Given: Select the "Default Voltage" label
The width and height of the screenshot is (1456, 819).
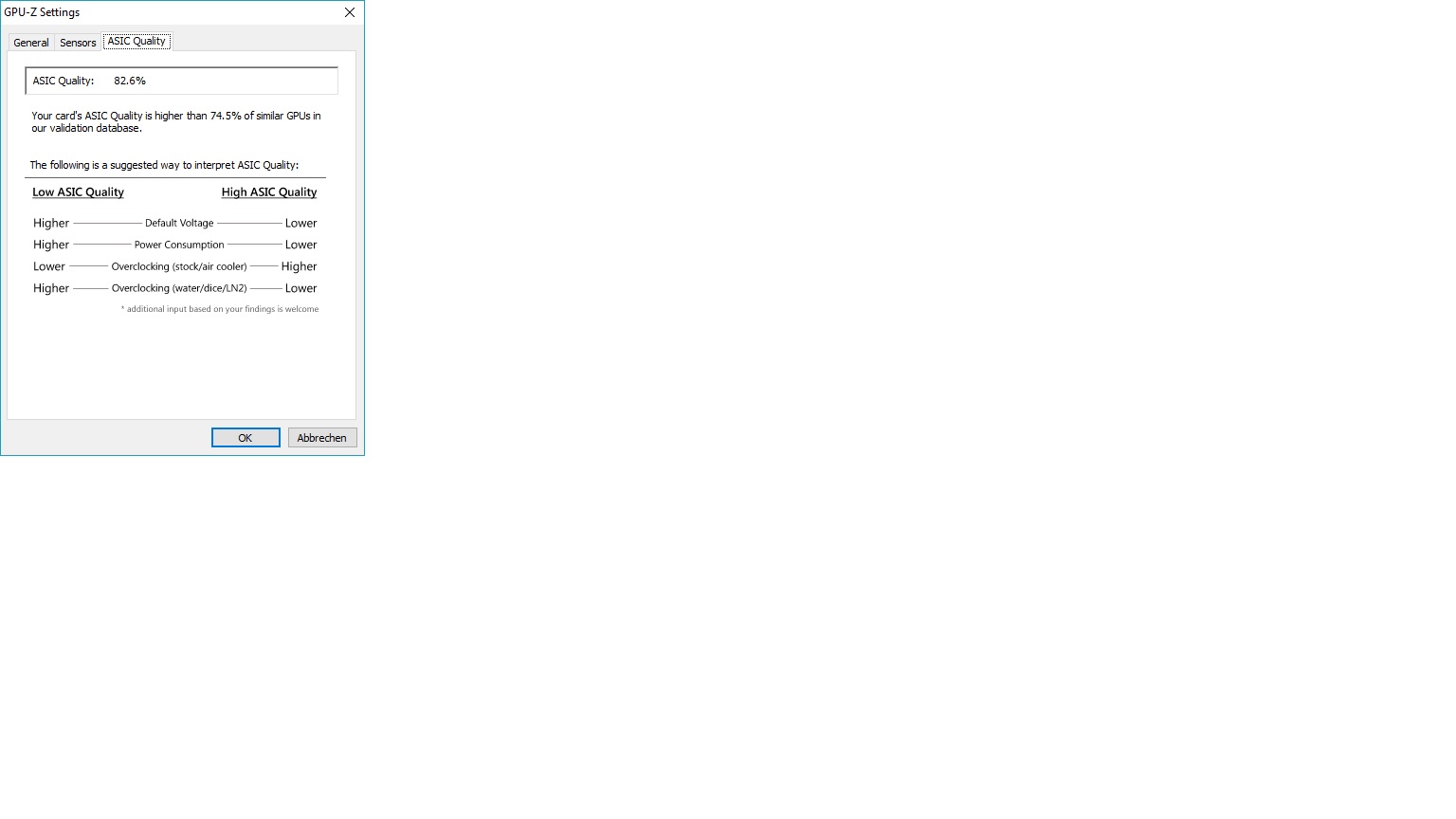Looking at the screenshot, I should click(x=179, y=224).
